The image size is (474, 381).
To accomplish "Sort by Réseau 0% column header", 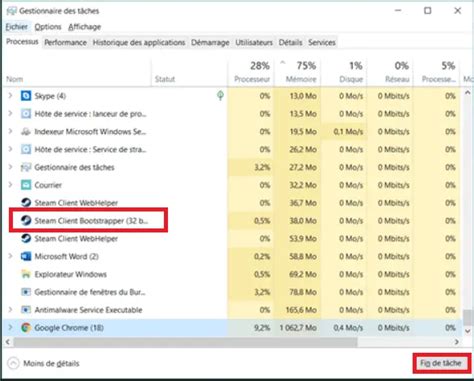I will click(x=390, y=72).
